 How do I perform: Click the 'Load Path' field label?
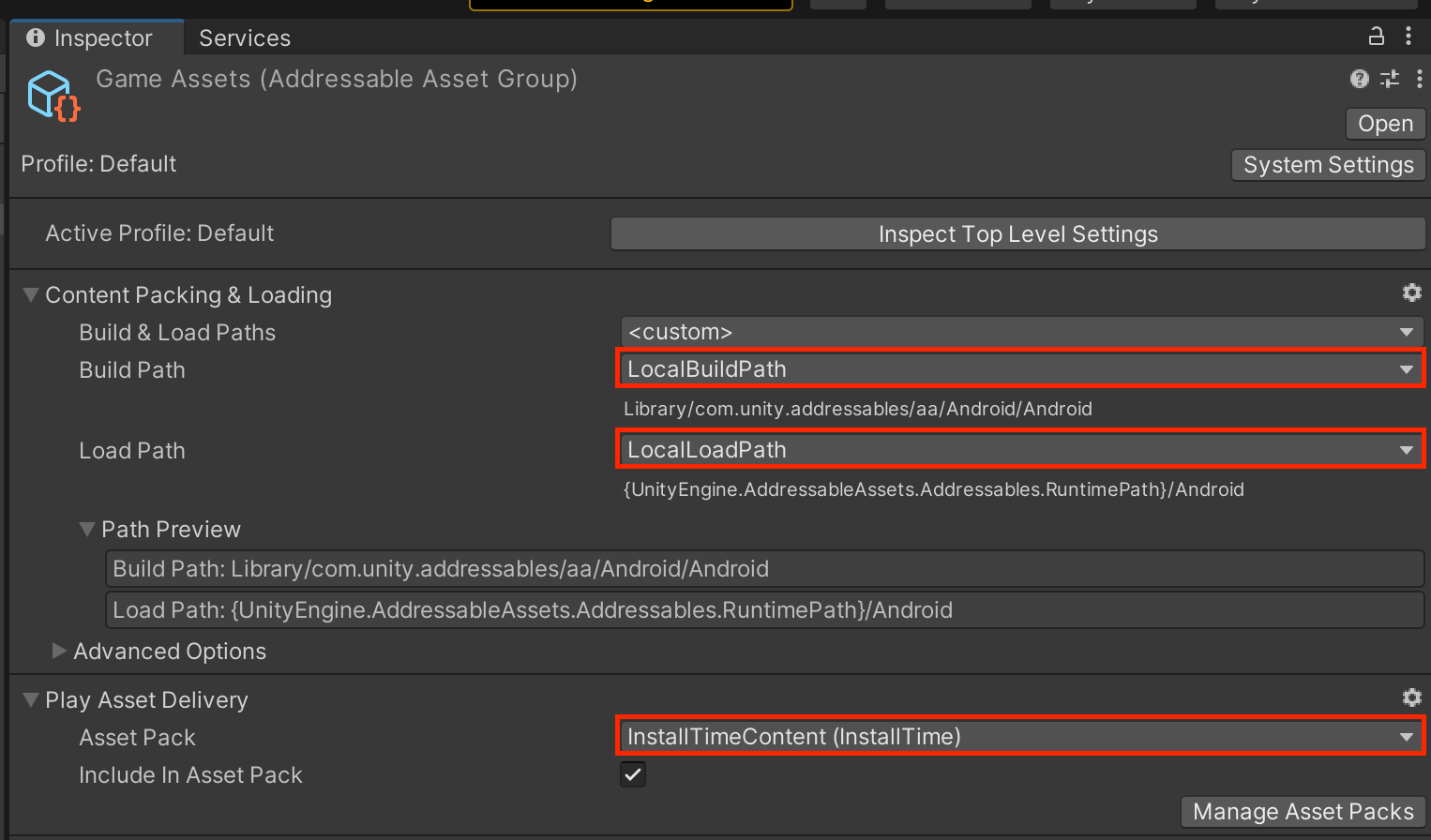132,451
